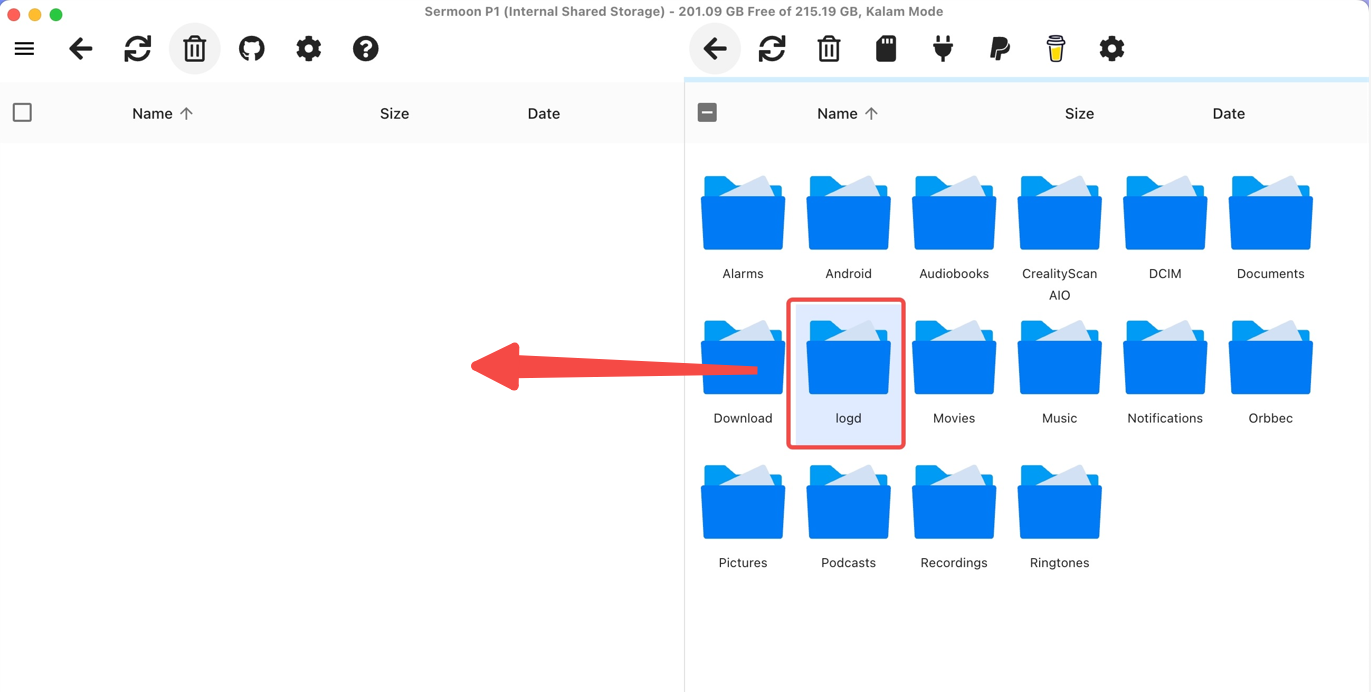Select the Recordings folder
The image size is (1371, 692).
pyautogui.click(x=954, y=517)
